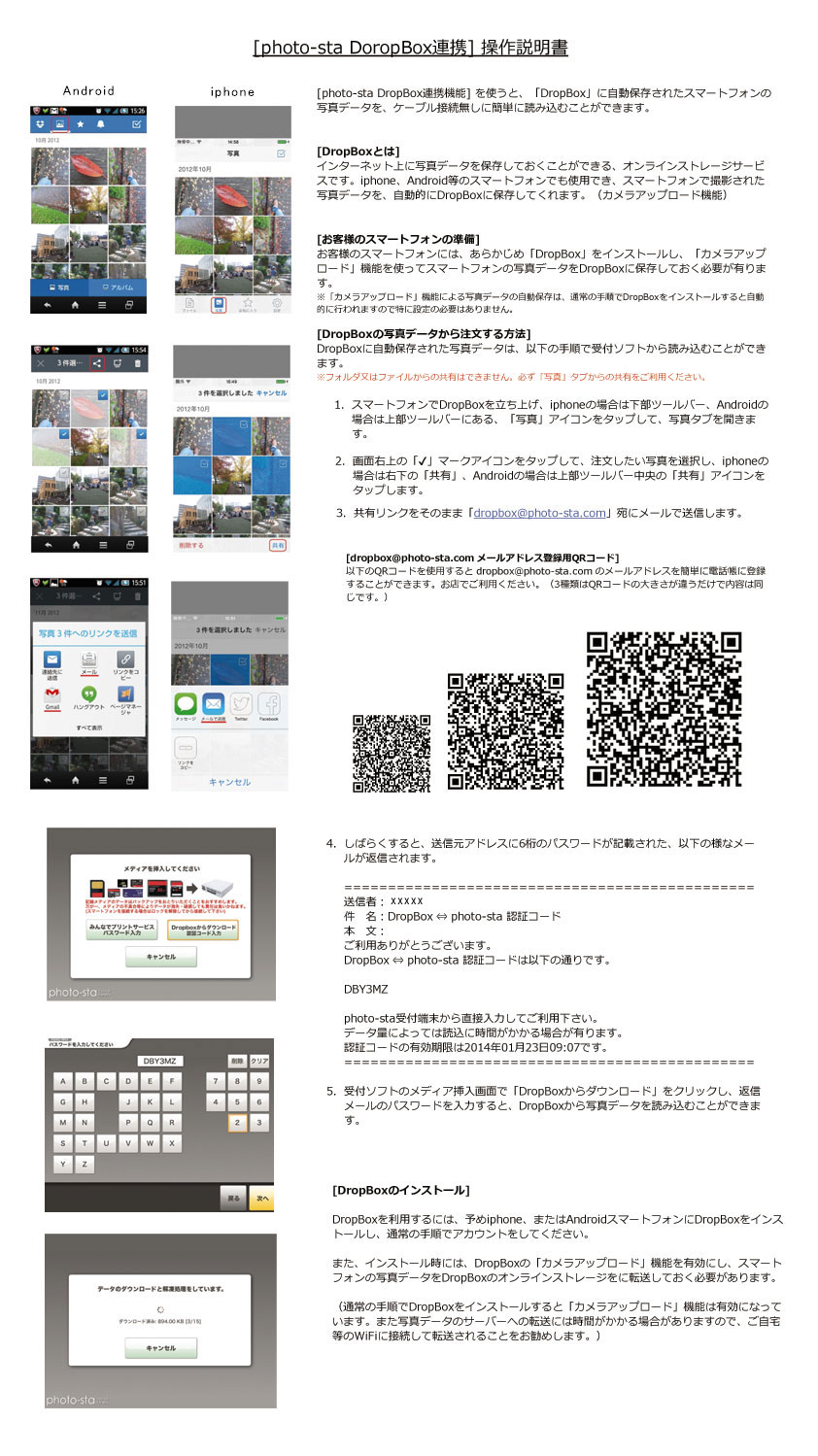Screen dimensions: 818x1456
Task: Click みんなでプリントサービス パスワード入力 button
Action: (x=123, y=930)
